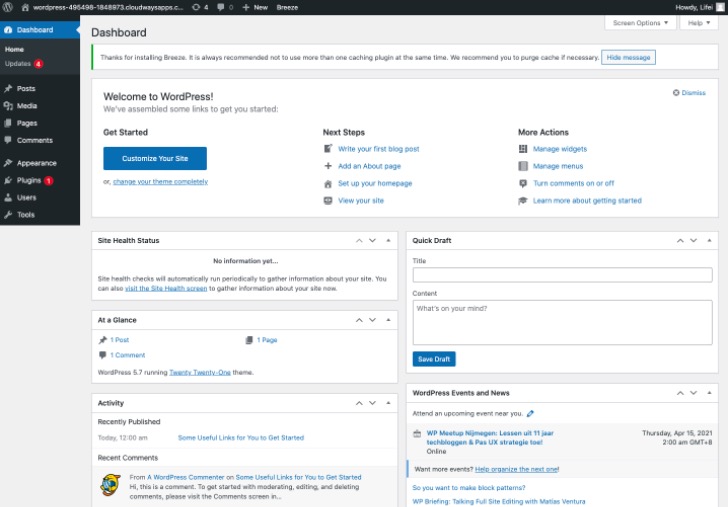Open updates via the admin bar refresh icon

[x=196, y=7]
